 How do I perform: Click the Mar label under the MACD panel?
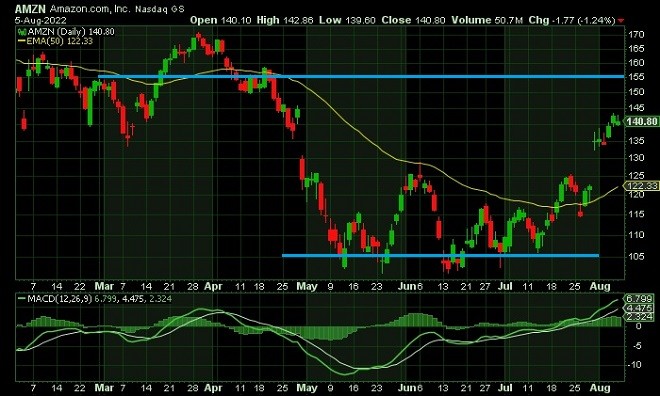pyautogui.click(x=104, y=388)
